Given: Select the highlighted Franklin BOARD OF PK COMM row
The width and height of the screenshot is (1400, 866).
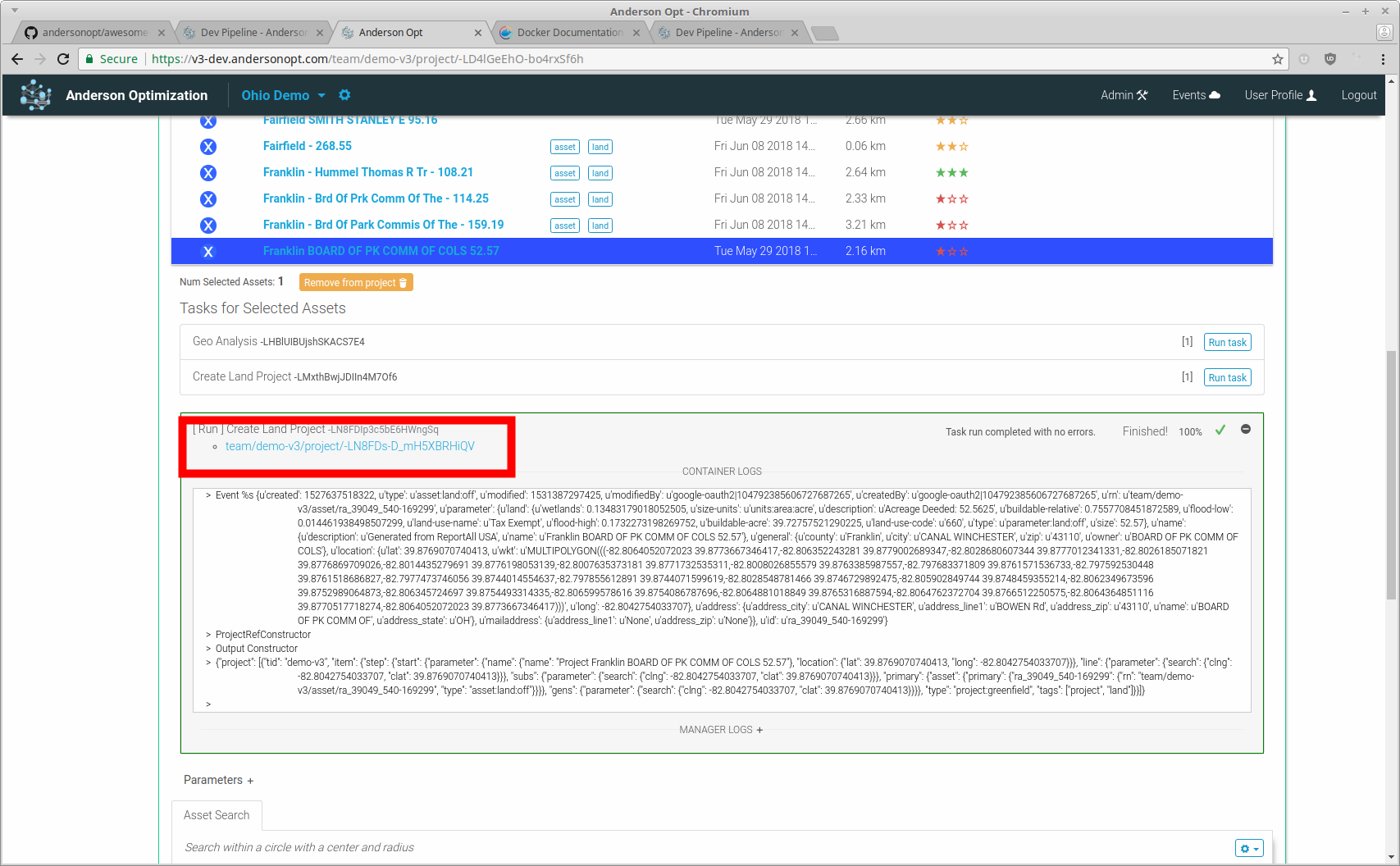Looking at the screenshot, I should (x=722, y=252).
